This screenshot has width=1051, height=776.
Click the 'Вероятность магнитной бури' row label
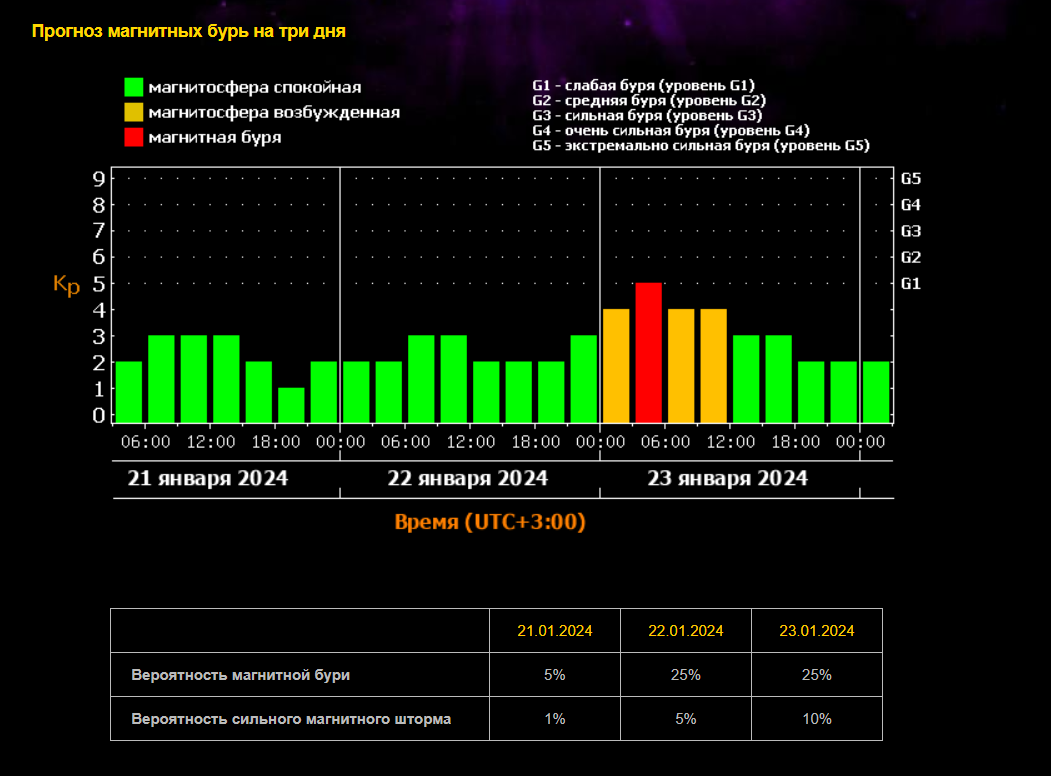tap(240, 675)
